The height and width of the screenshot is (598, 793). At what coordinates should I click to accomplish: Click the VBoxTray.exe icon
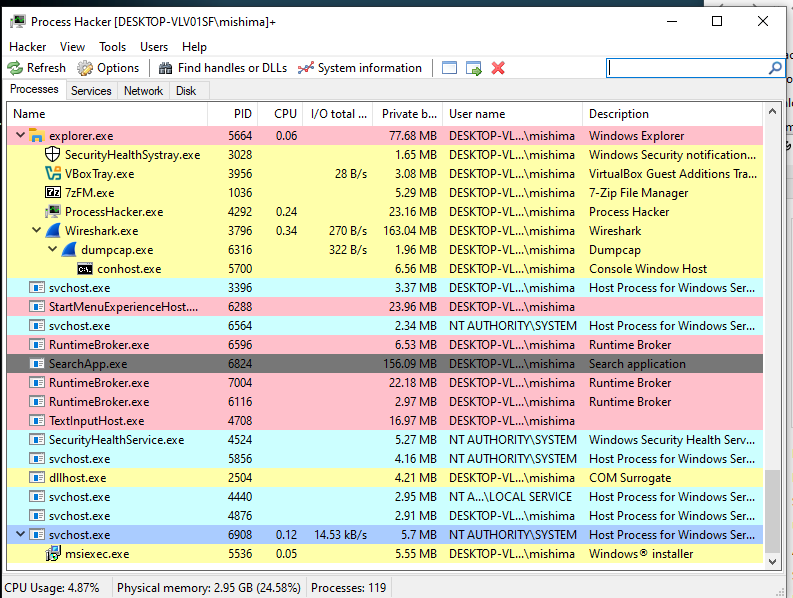pos(53,174)
